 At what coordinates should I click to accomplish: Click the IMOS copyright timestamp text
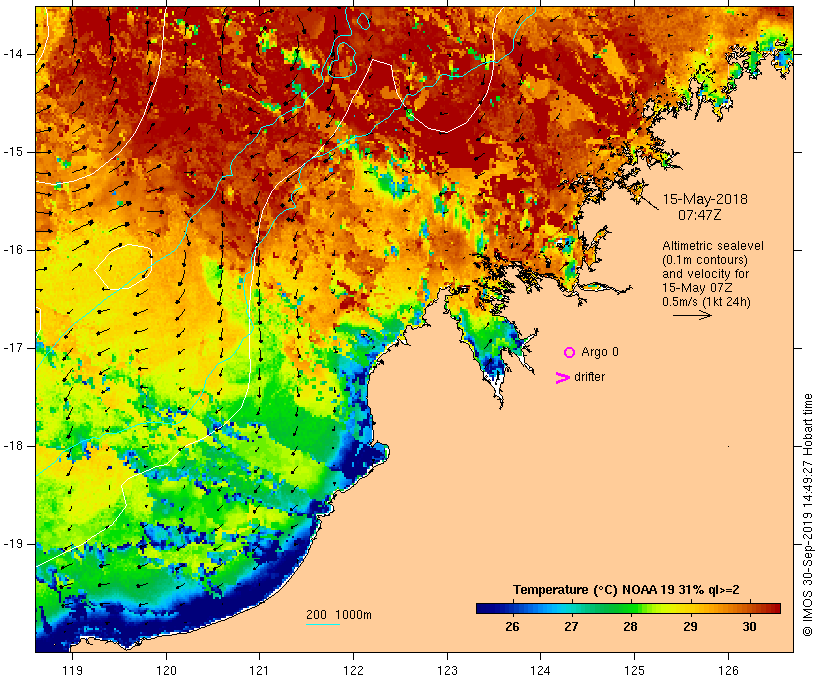click(x=808, y=515)
